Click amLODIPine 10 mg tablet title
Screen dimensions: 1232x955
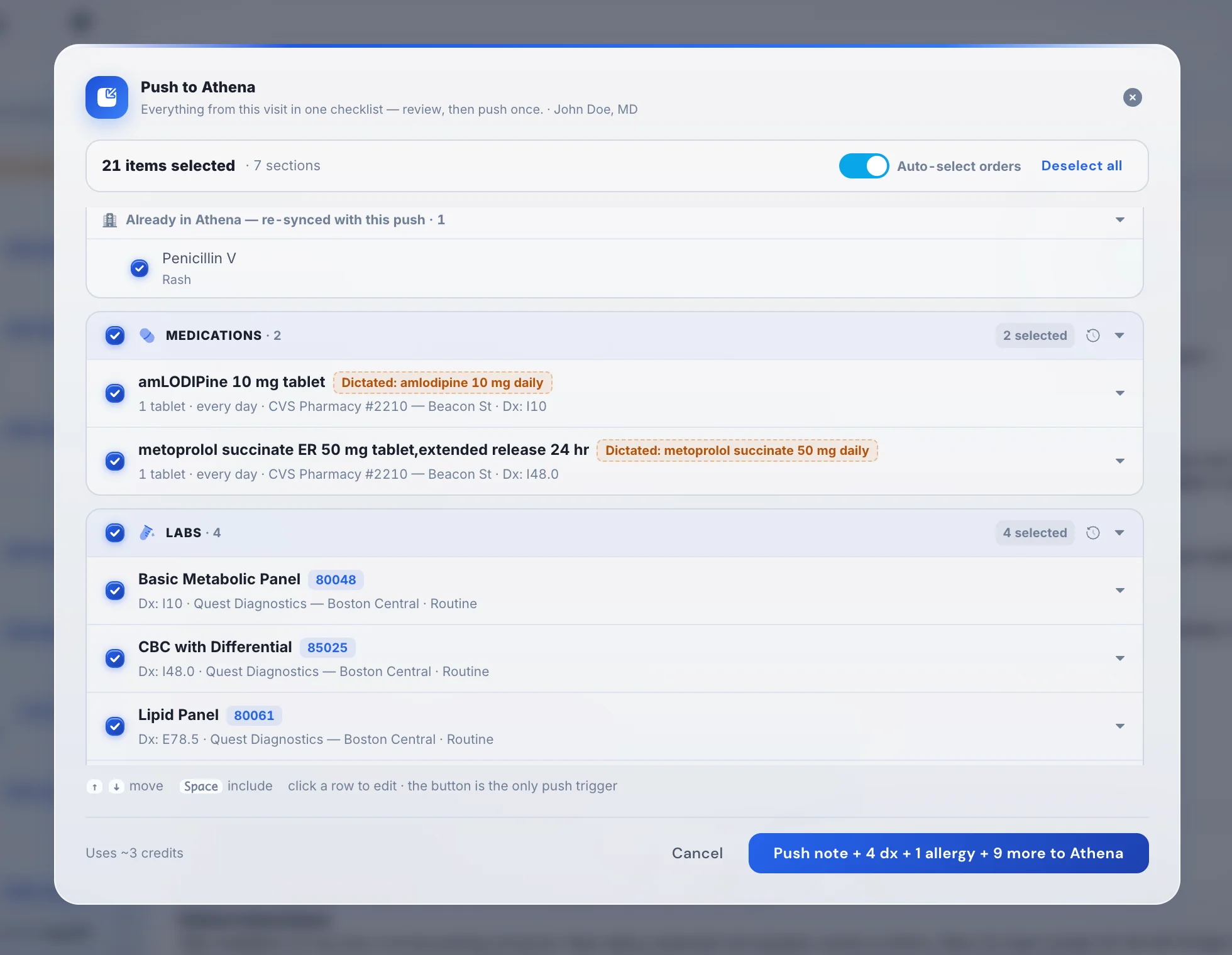click(231, 382)
